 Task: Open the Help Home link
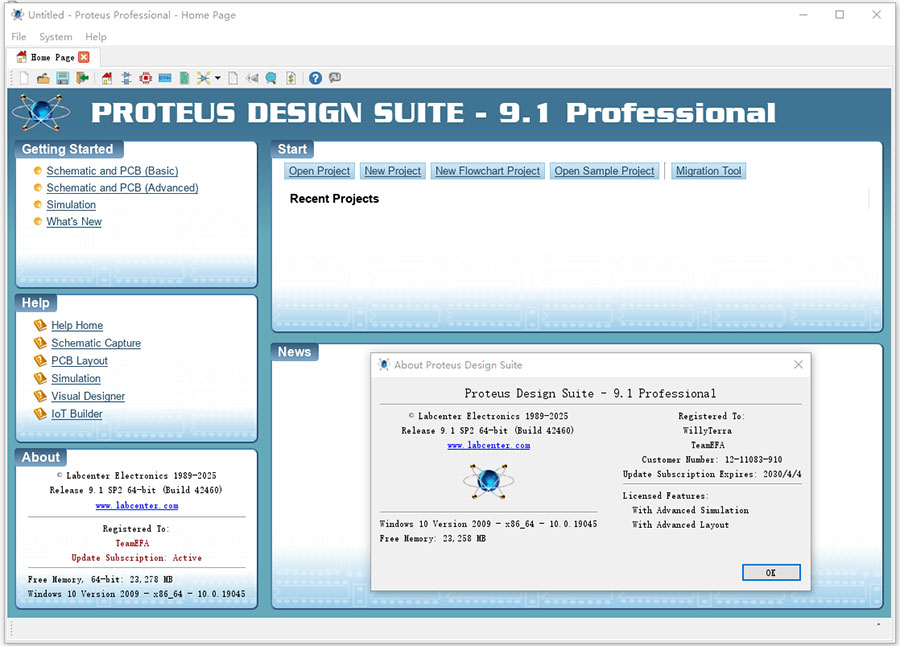tap(77, 326)
